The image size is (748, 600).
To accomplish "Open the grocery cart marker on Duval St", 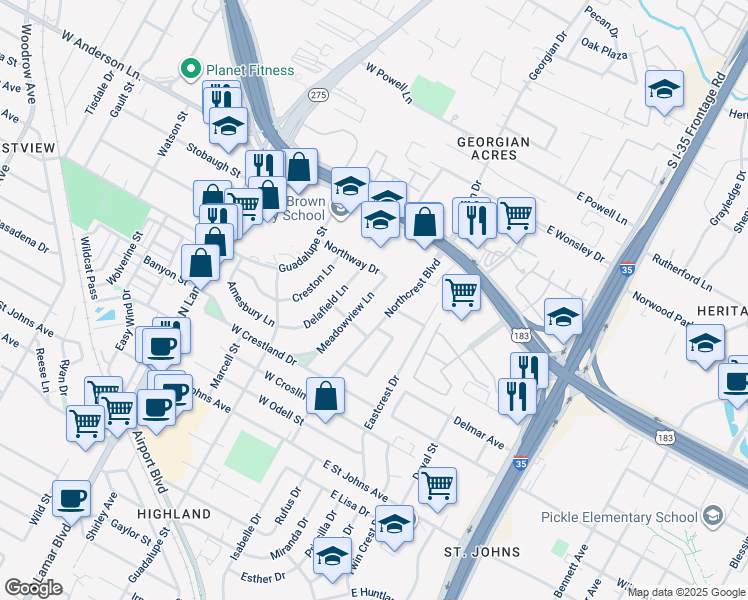I will point(437,486).
